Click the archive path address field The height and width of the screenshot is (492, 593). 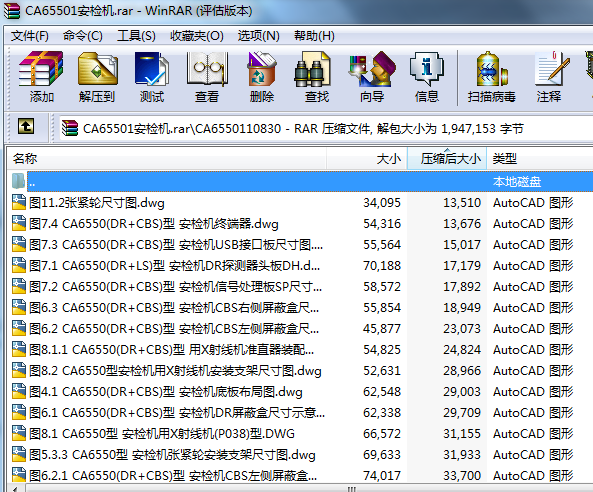coord(326,129)
